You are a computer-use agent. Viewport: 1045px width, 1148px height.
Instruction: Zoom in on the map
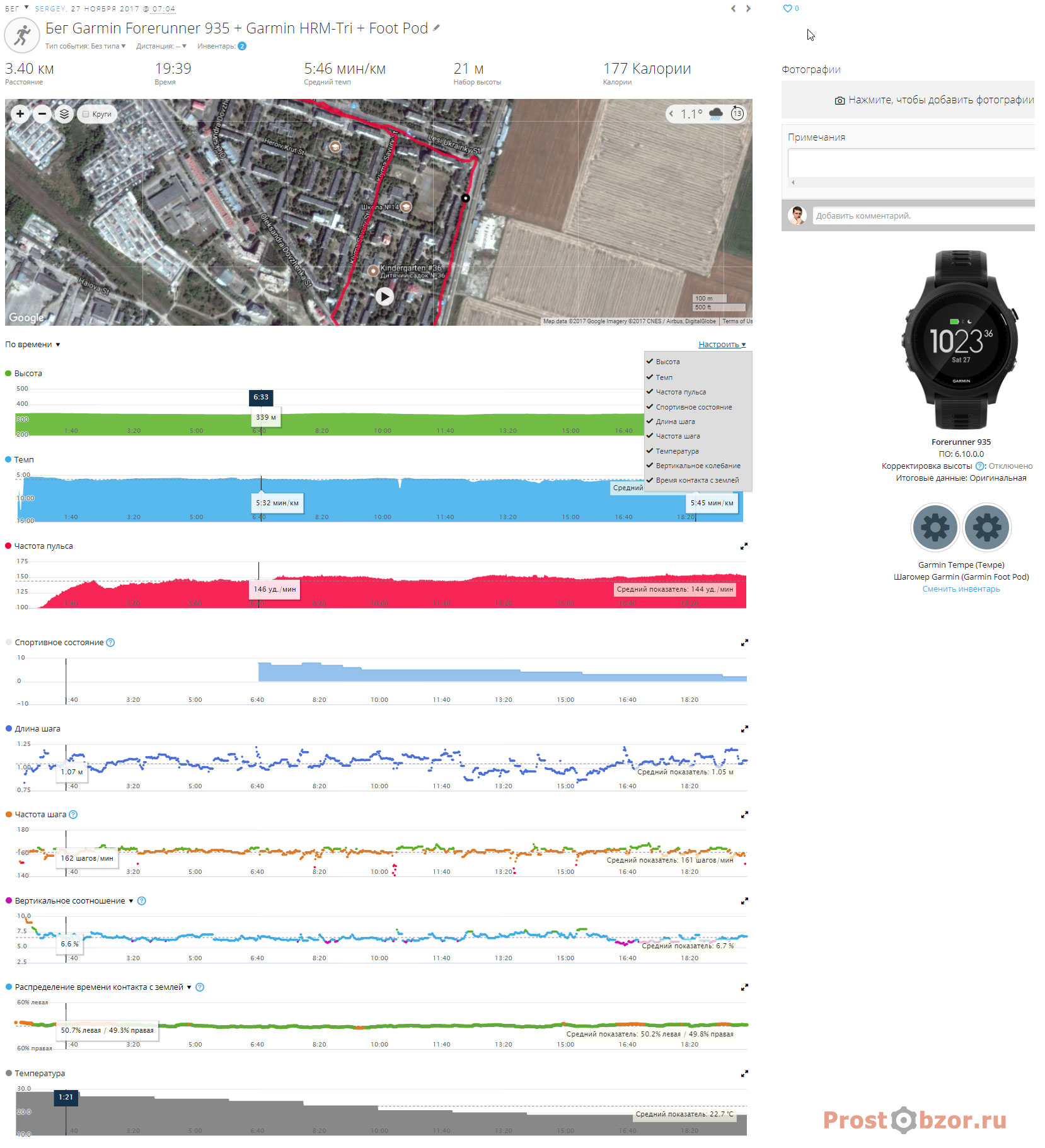20,114
